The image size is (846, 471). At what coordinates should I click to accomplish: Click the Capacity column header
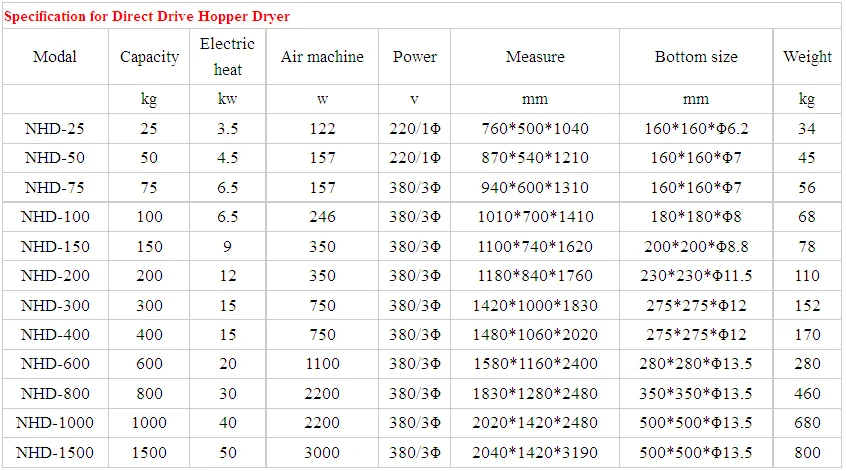tap(150, 57)
